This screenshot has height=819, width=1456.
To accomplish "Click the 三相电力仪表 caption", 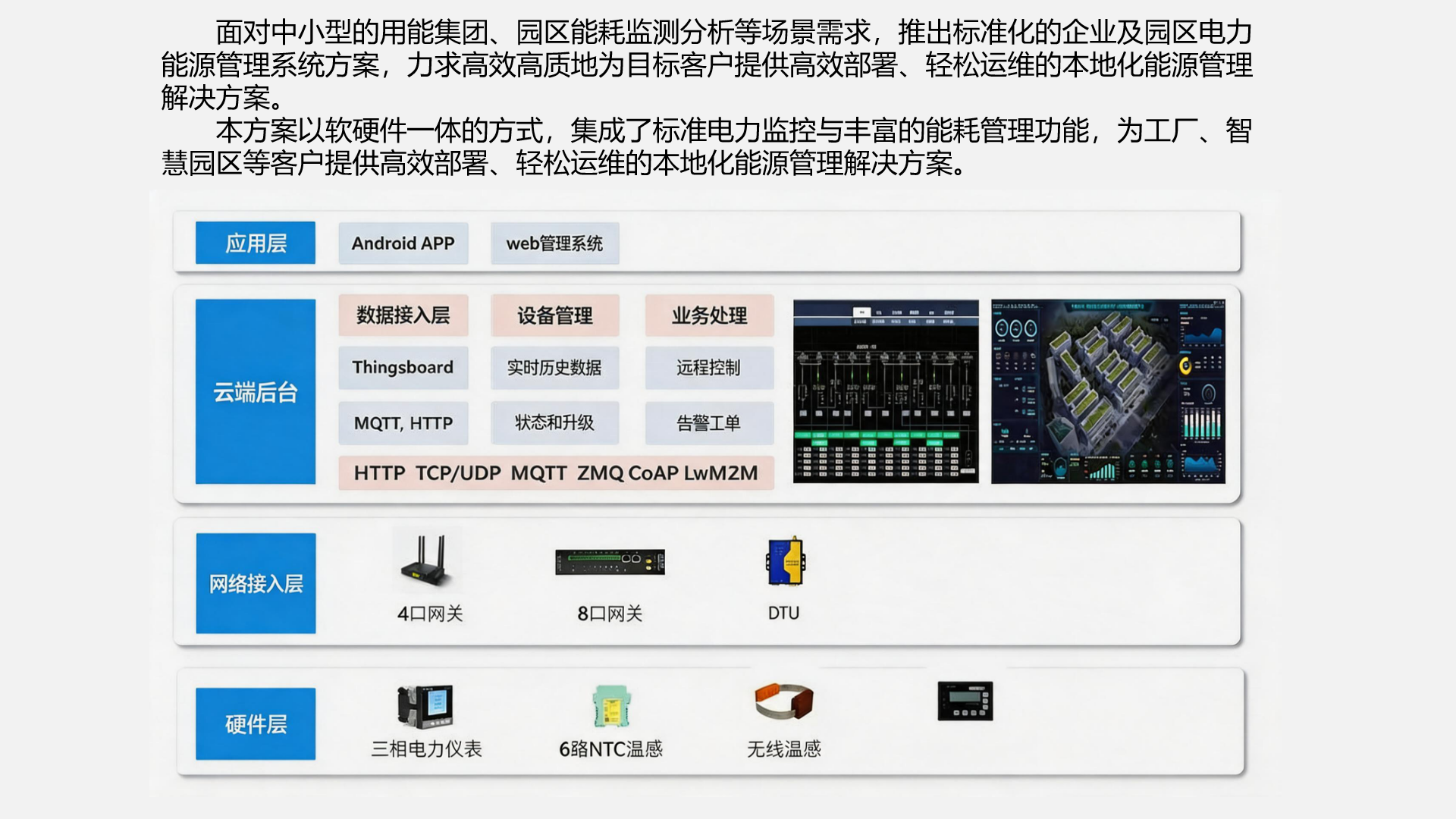I will [426, 748].
